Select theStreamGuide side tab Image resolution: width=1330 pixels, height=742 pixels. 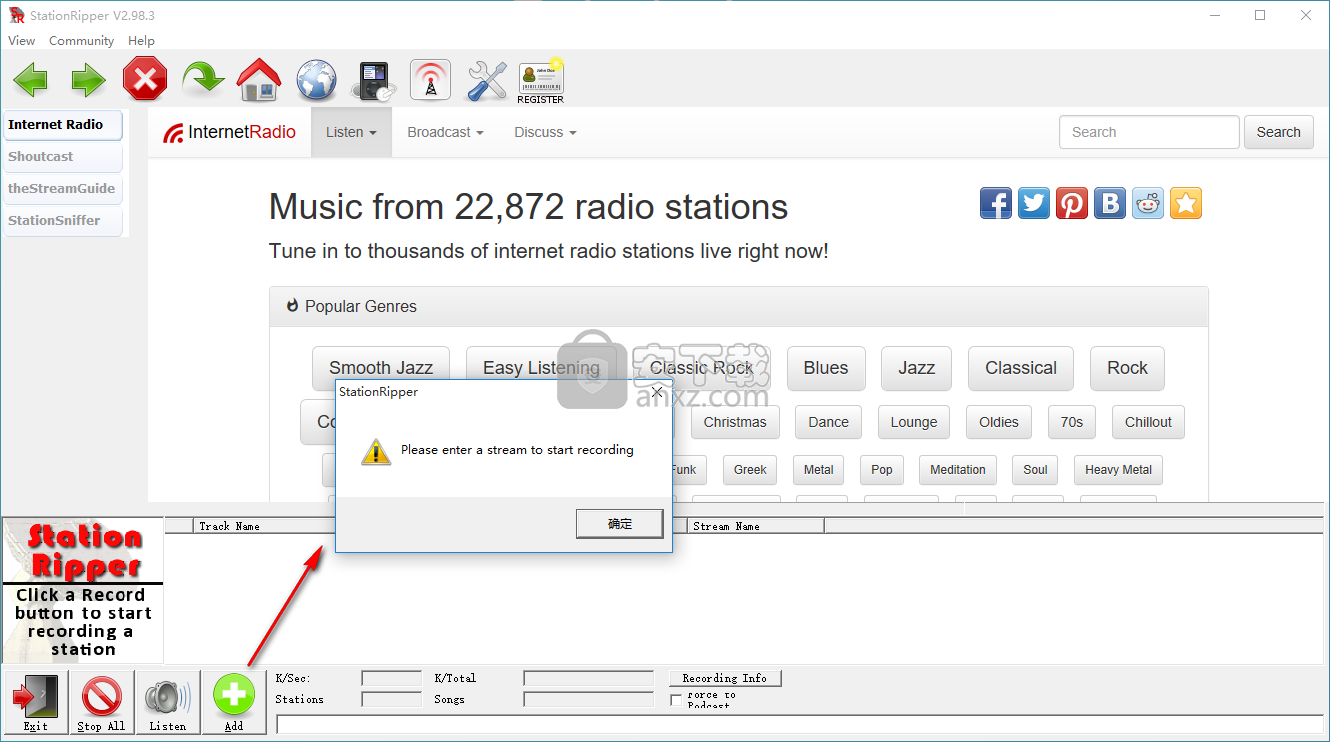[x=63, y=189]
